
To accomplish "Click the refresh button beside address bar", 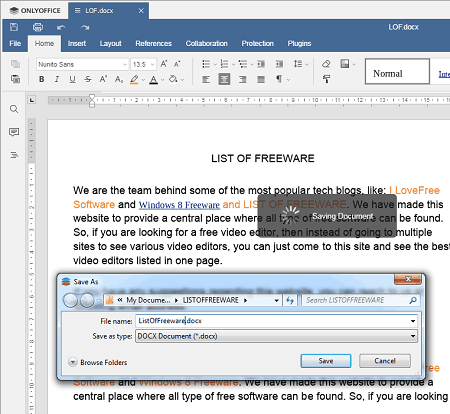I will 290,300.
